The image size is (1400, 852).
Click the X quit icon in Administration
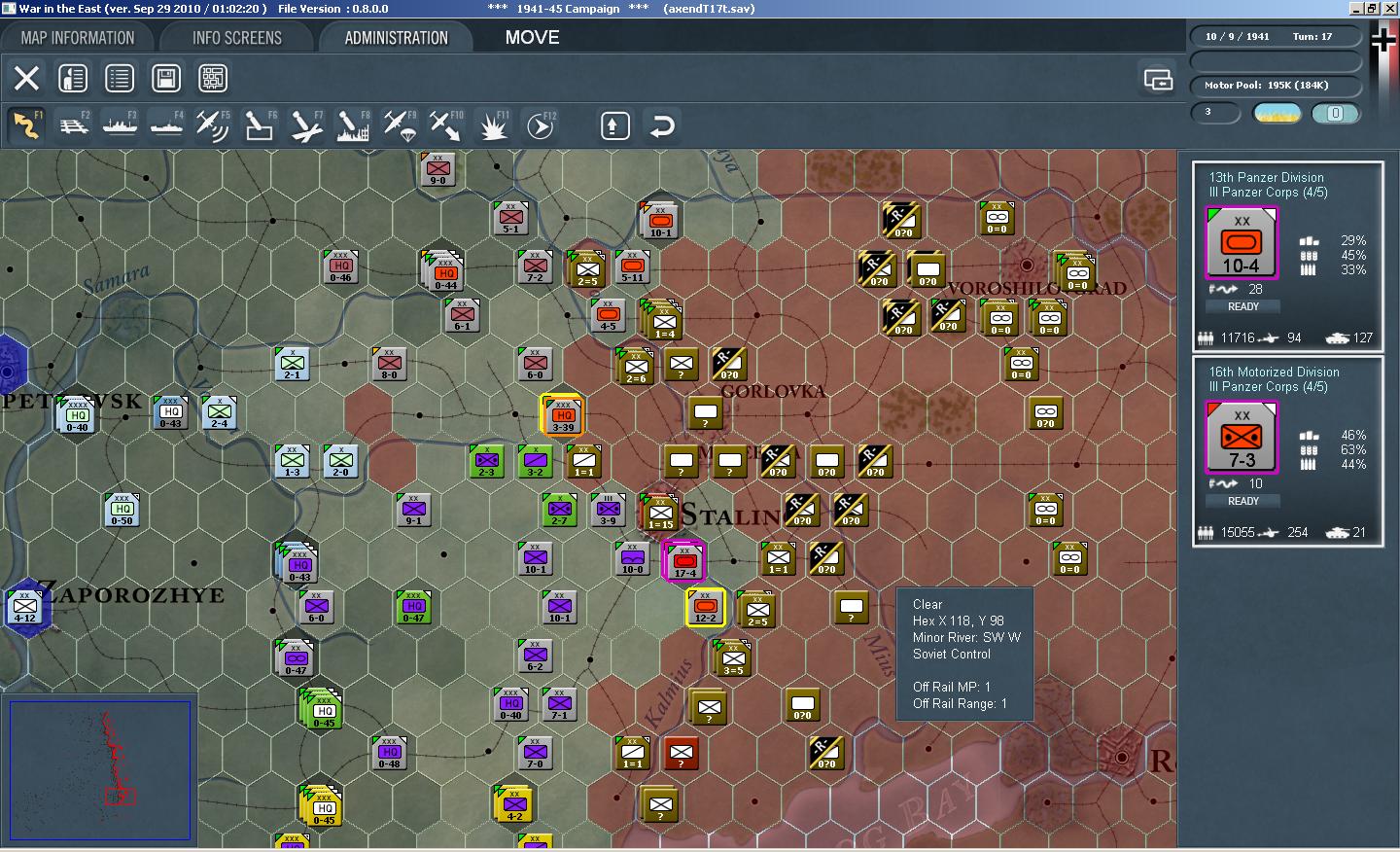[26, 78]
